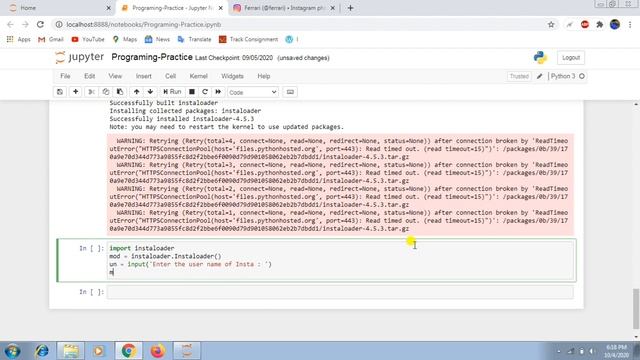The height and width of the screenshot is (360, 640).
Task: Open the Edit menu
Action: tap(89, 76)
